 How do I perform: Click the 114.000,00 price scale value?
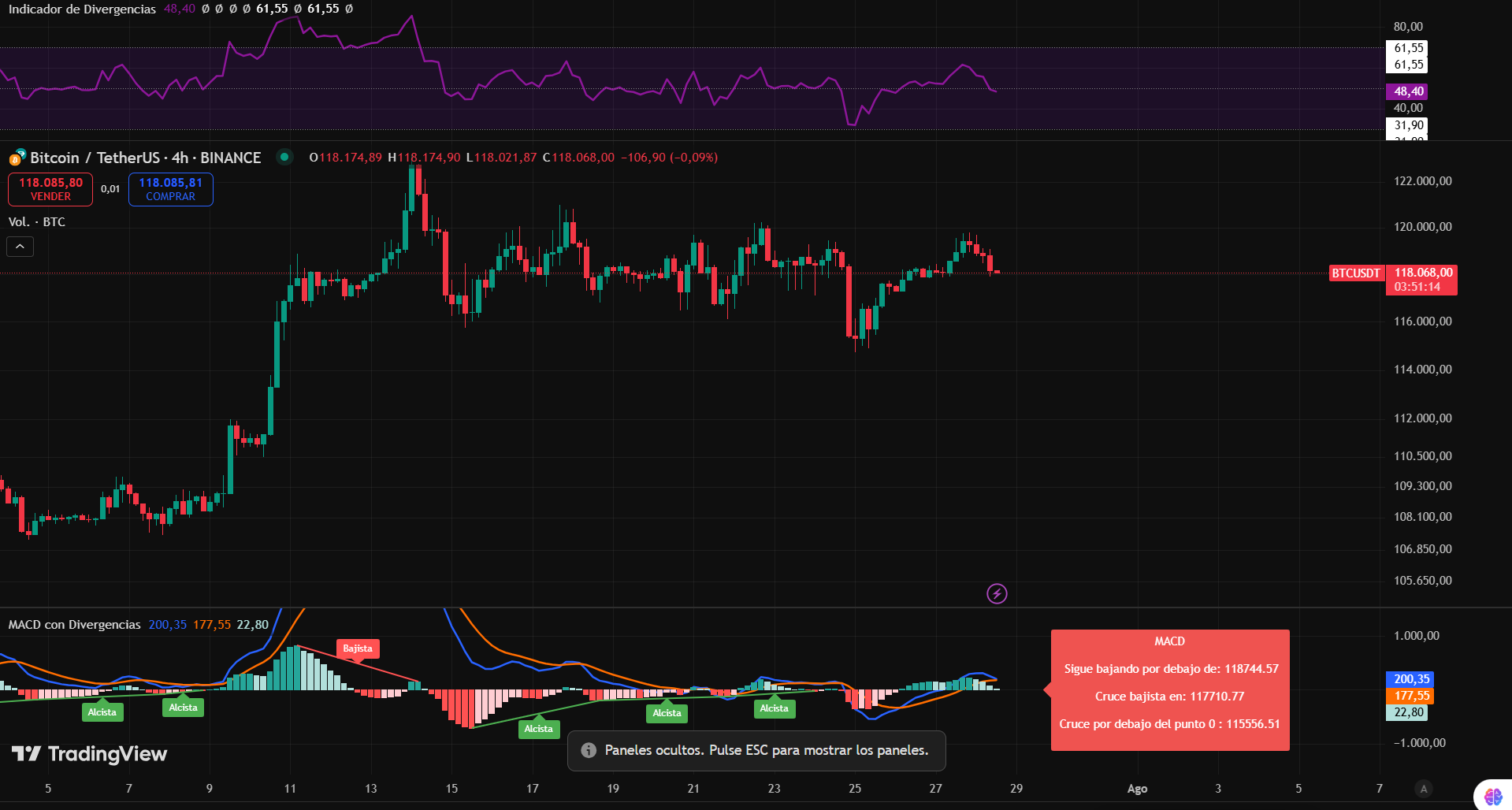pyautogui.click(x=1422, y=370)
